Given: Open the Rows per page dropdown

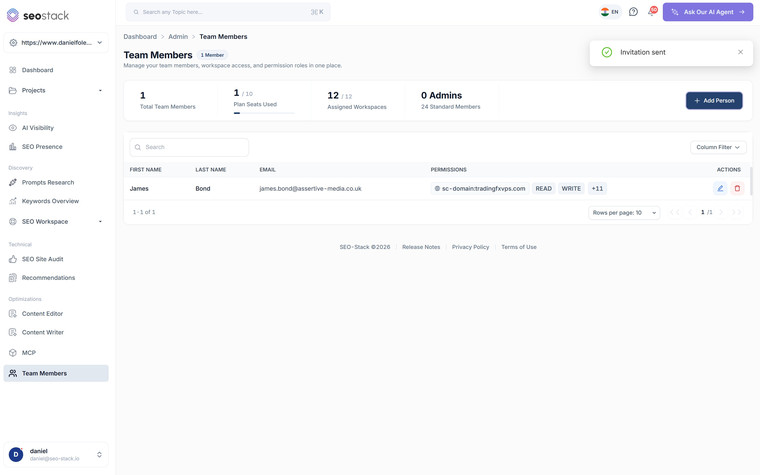Looking at the screenshot, I should pyautogui.click(x=624, y=213).
